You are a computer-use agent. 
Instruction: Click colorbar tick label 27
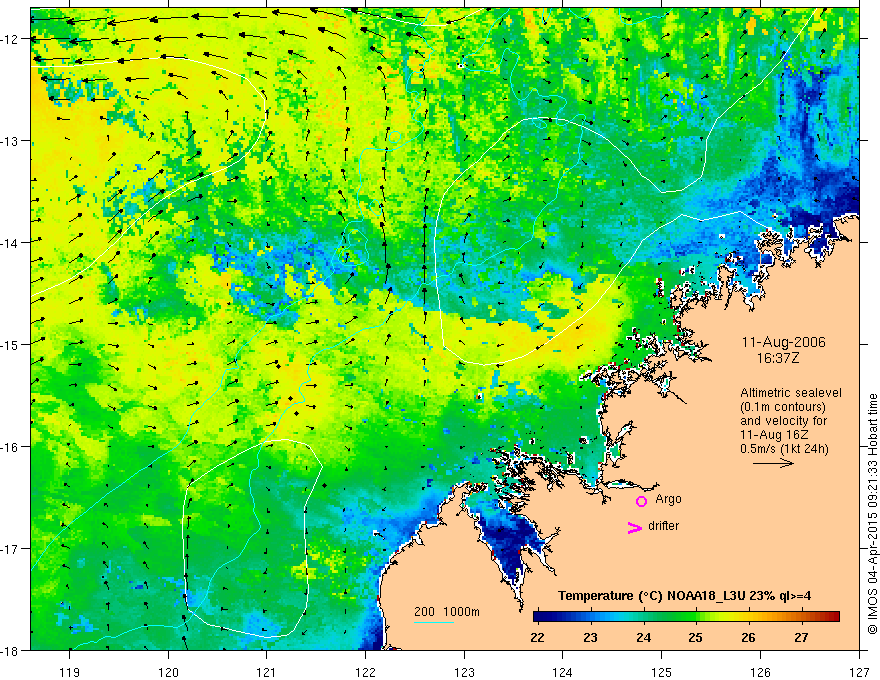[801, 637]
